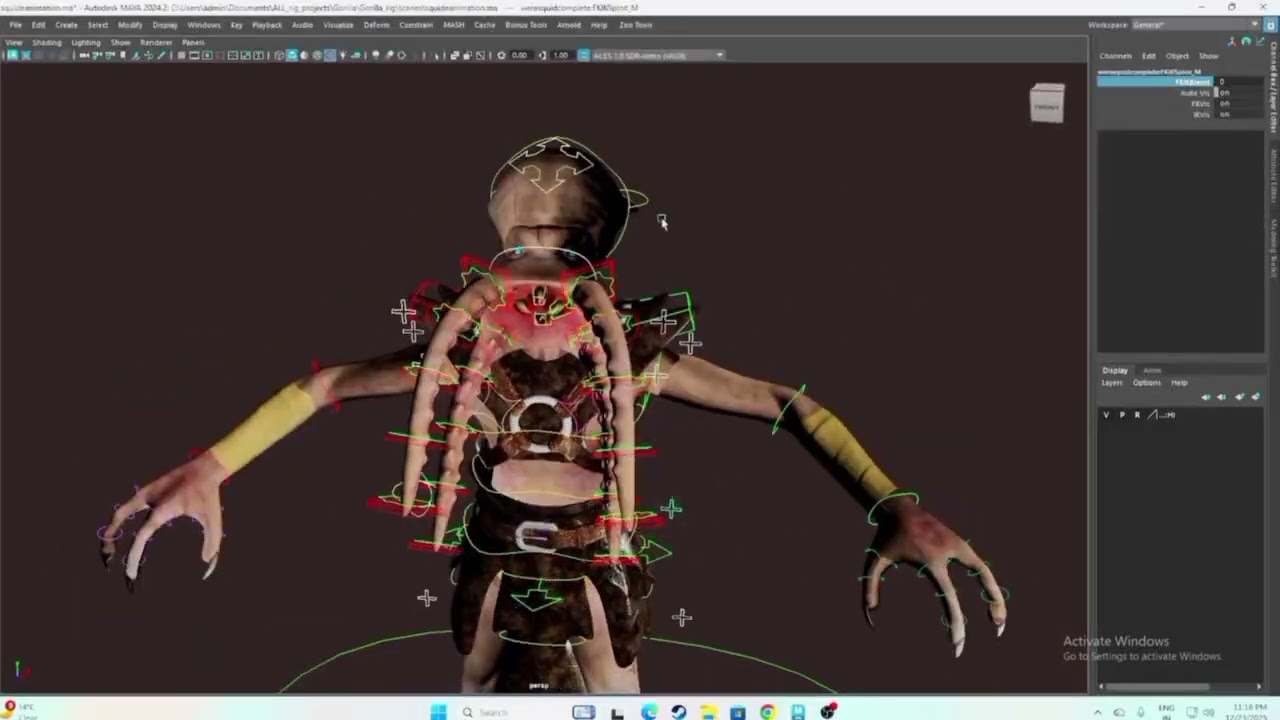Image resolution: width=1280 pixels, height=720 pixels.
Task: Open Object menu in Channel Box
Action: pyautogui.click(x=1177, y=56)
